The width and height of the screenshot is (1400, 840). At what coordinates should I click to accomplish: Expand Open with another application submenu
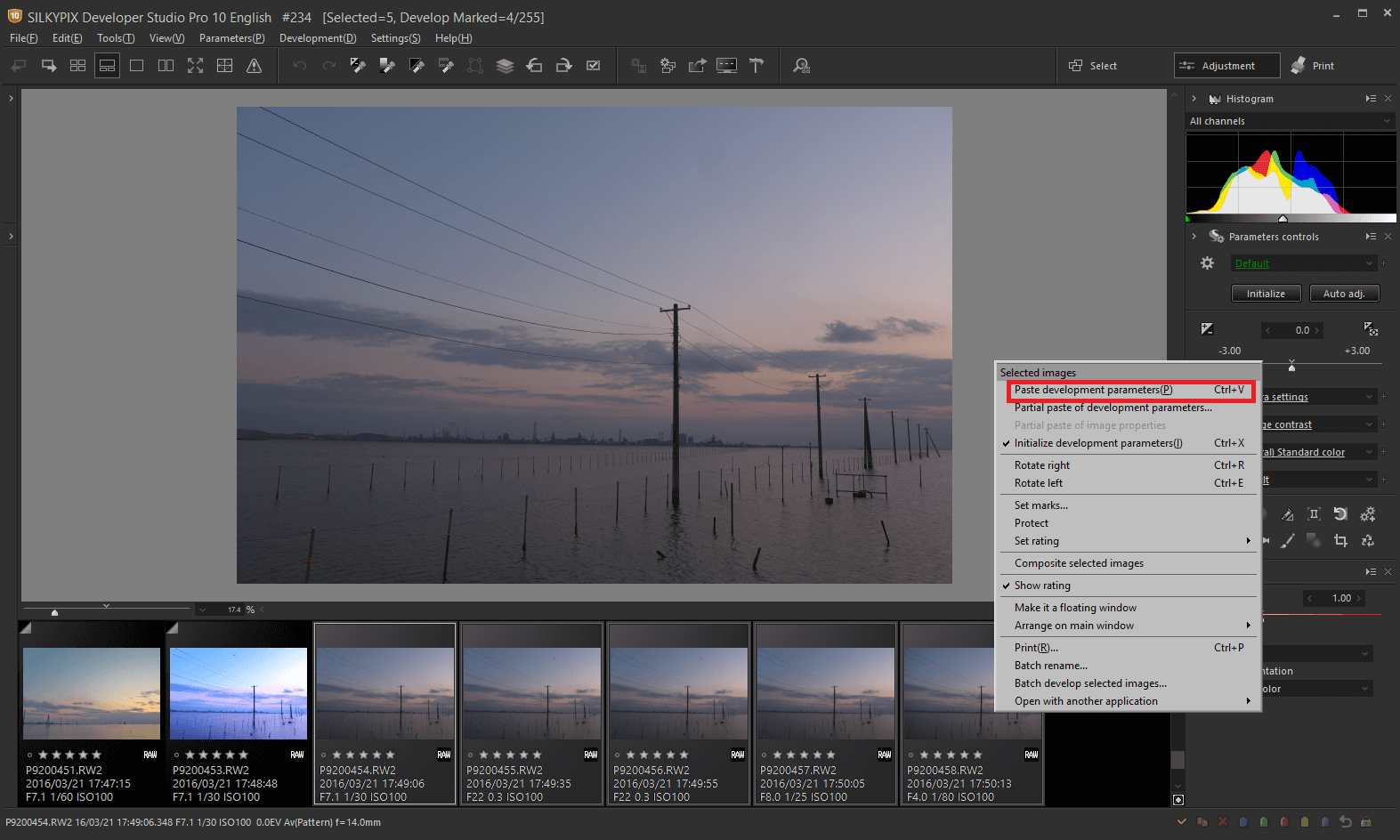pyautogui.click(x=1128, y=701)
